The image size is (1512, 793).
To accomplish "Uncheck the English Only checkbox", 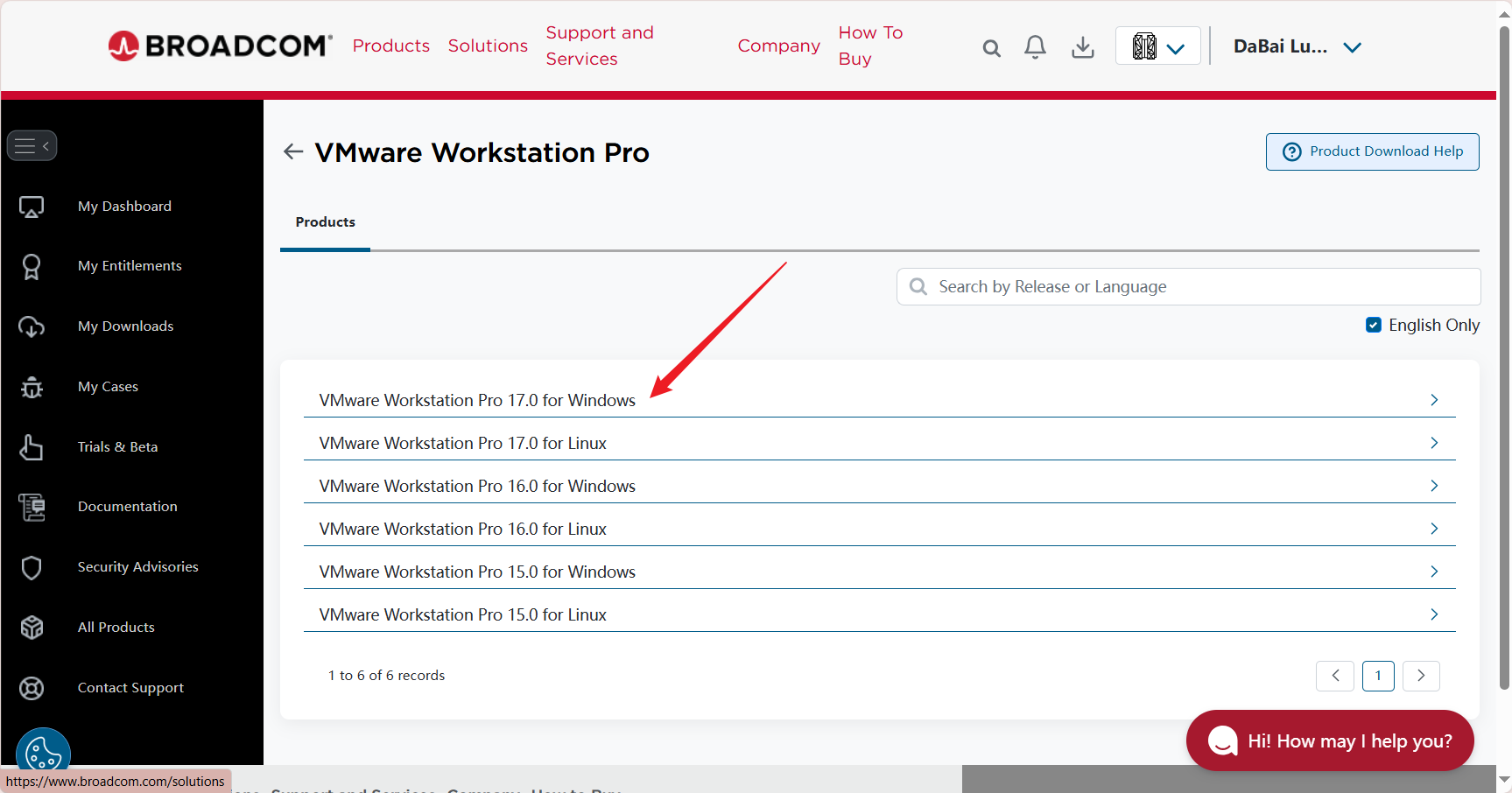I will (x=1374, y=326).
